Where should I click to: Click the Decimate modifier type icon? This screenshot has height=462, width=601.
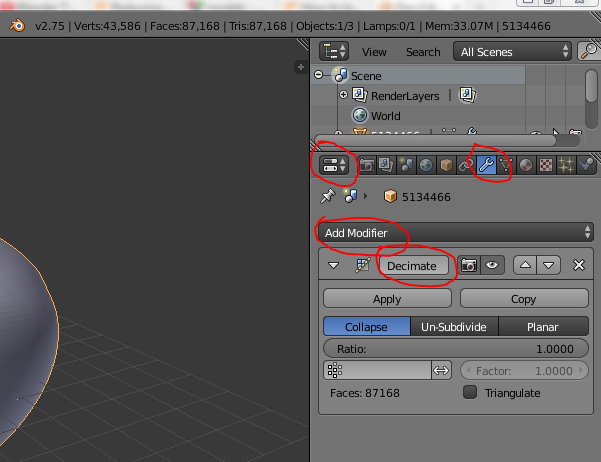[362, 265]
